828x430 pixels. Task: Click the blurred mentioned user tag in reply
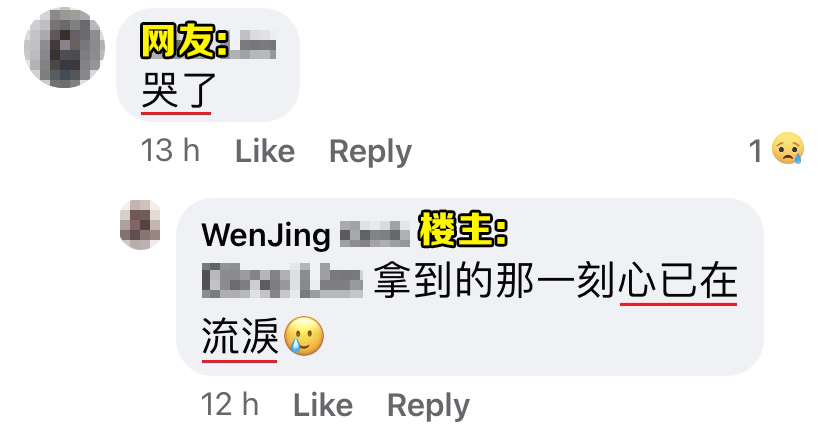pyautogui.click(x=282, y=281)
